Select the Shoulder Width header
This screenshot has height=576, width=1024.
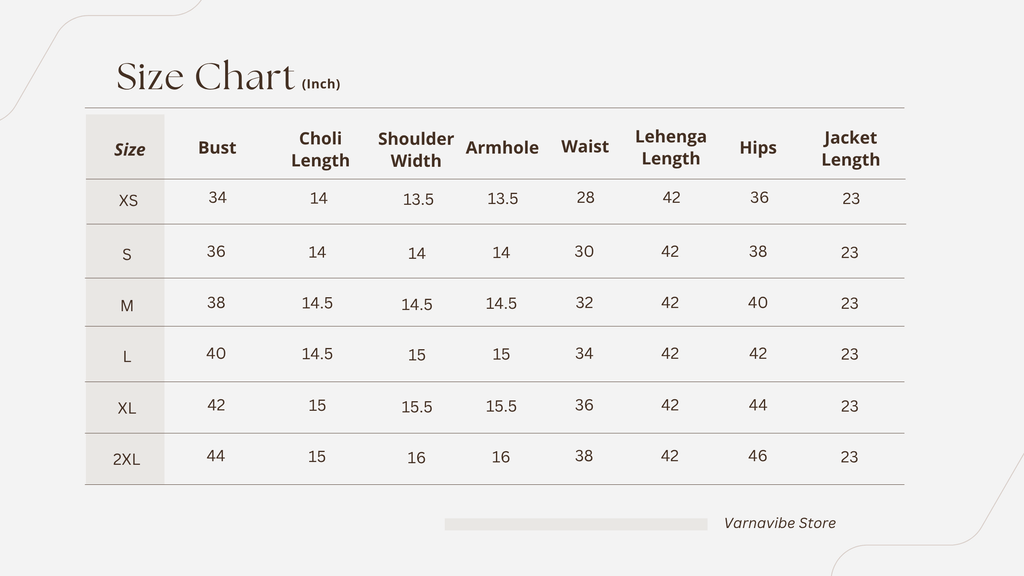[415, 150]
